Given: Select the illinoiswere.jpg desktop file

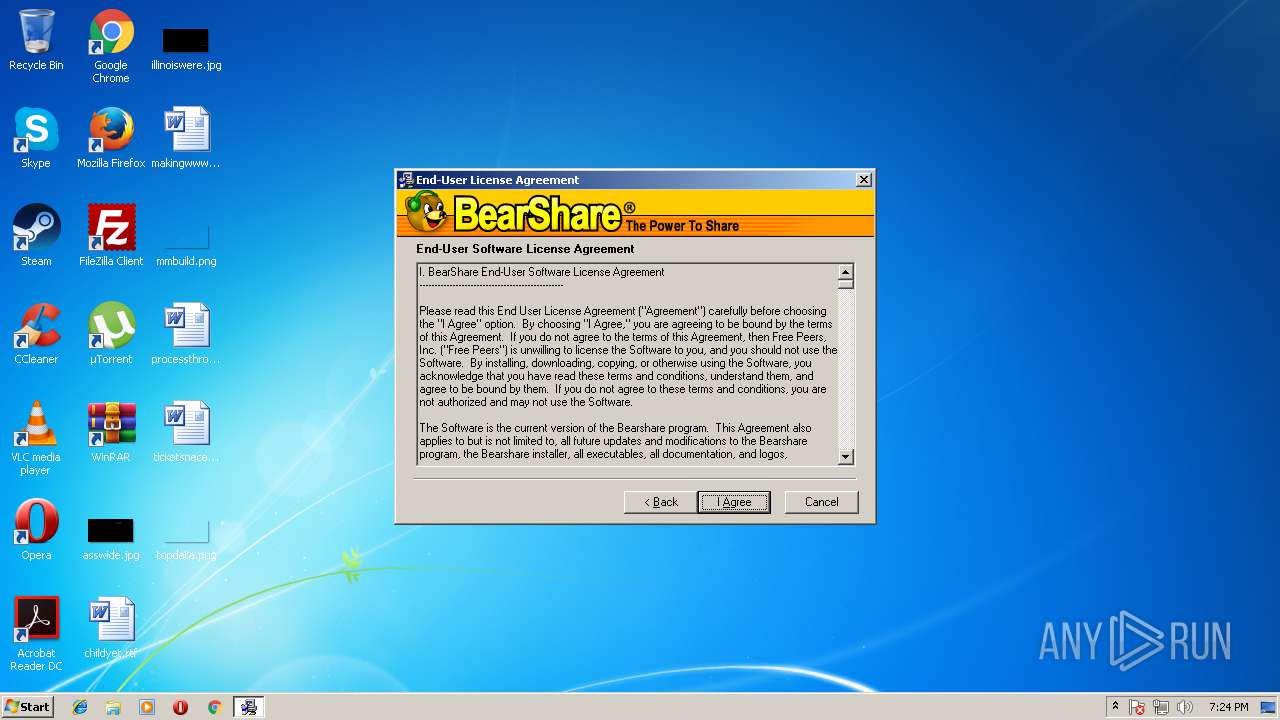Looking at the screenshot, I should (x=186, y=48).
